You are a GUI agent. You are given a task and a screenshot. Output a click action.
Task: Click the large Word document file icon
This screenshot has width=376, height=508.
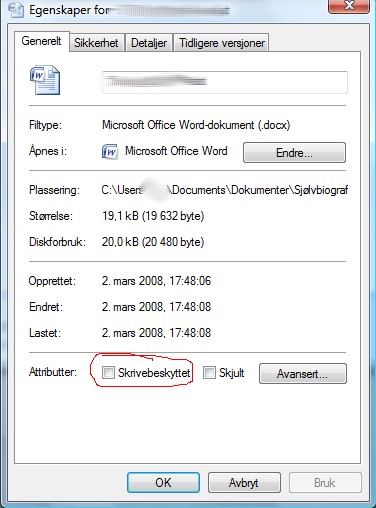click(45, 80)
